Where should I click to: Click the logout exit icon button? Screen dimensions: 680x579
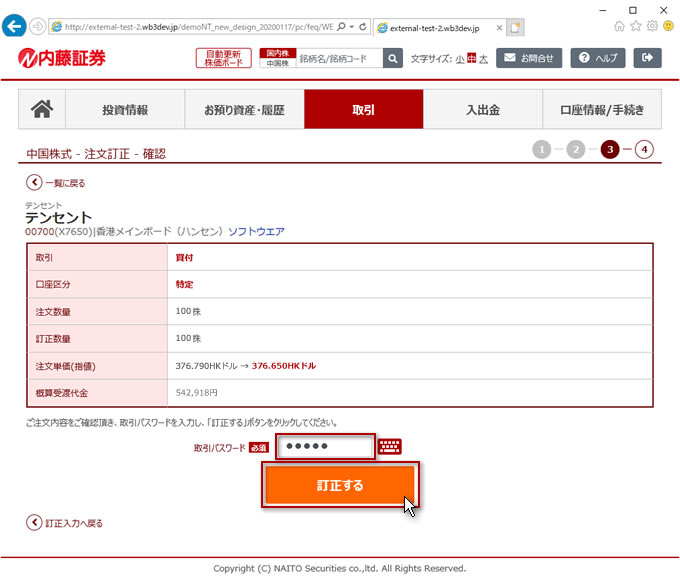coord(647,58)
